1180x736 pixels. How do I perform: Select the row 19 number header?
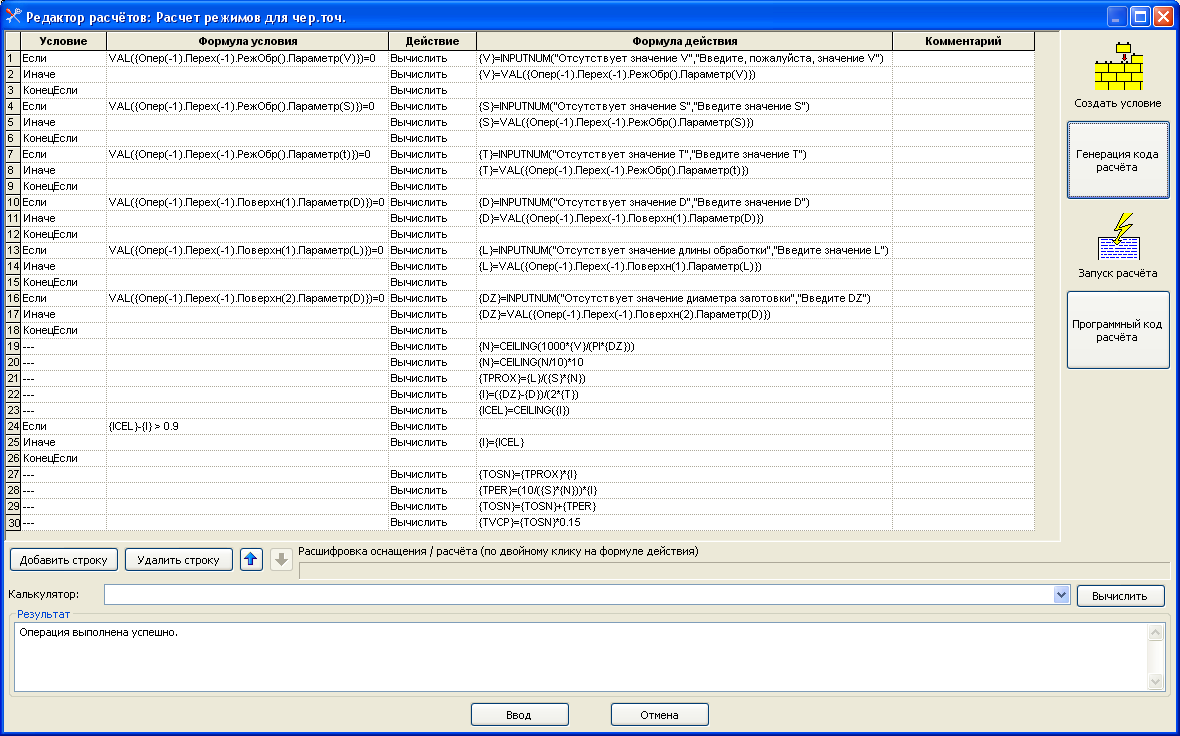tap(12, 346)
